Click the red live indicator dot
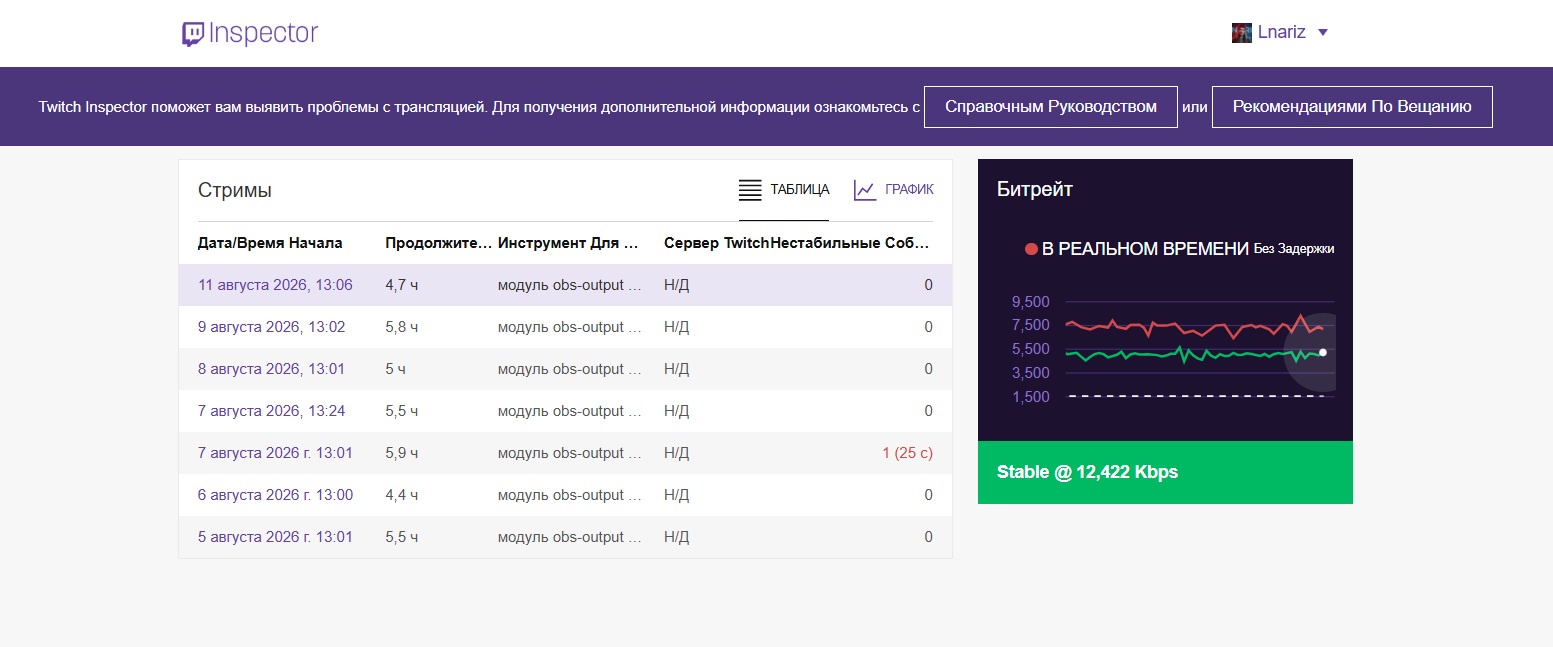This screenshot has width=1553, height=647. click(1031, 249)
